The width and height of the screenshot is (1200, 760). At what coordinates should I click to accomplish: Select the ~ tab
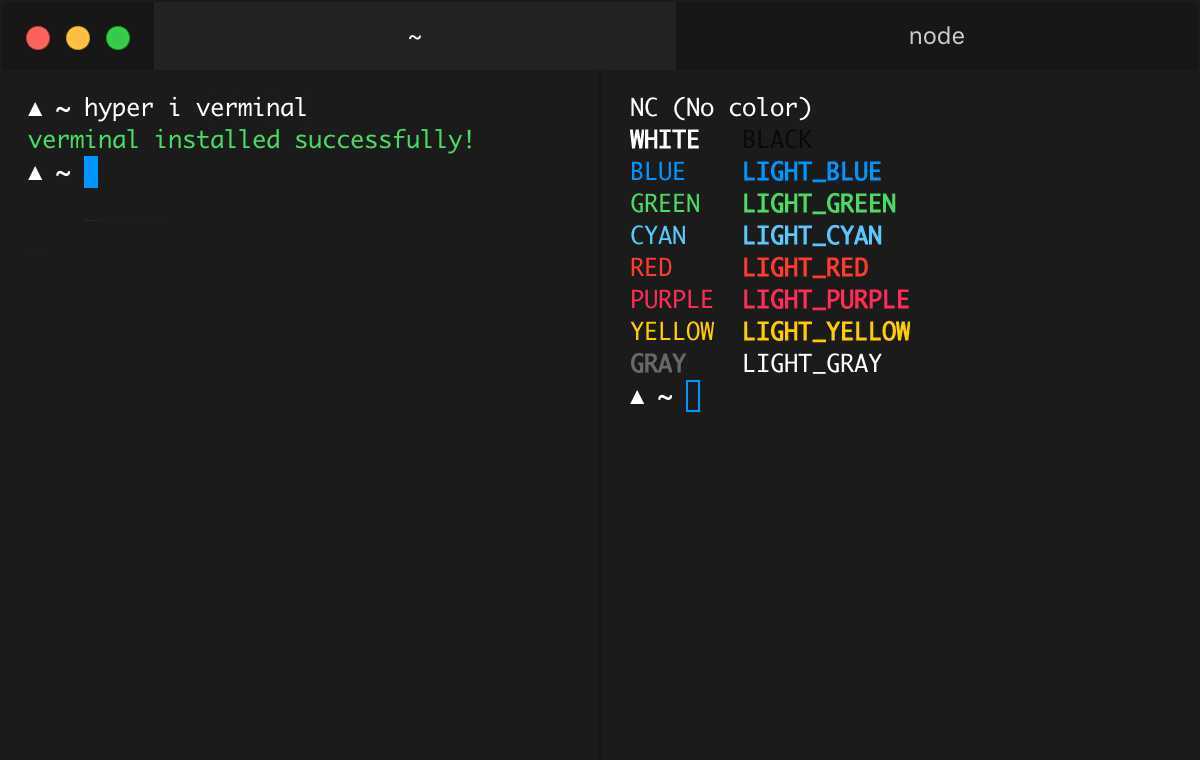[415, 37]
